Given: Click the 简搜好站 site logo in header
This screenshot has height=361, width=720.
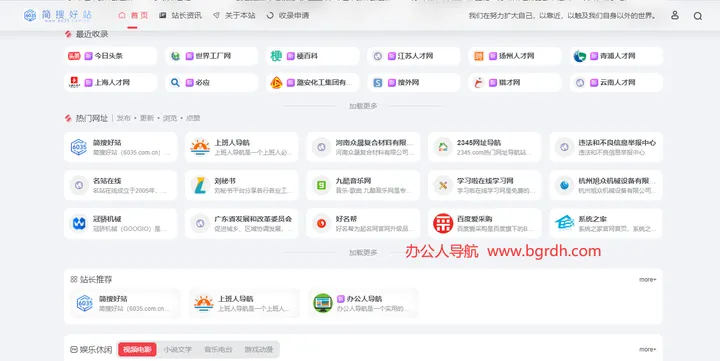Looking at the screenshot, I should [58, 15].
